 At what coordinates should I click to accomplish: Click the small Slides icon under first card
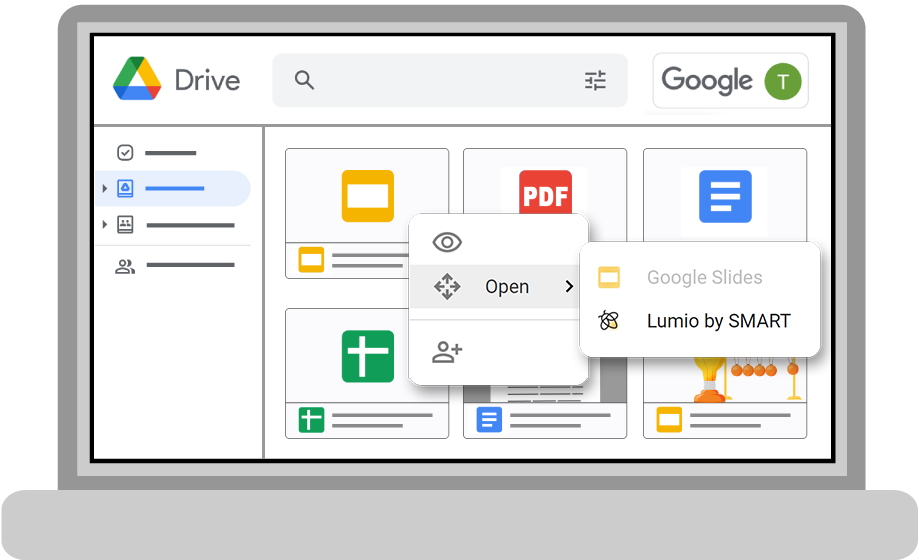[x=311, y=260]
